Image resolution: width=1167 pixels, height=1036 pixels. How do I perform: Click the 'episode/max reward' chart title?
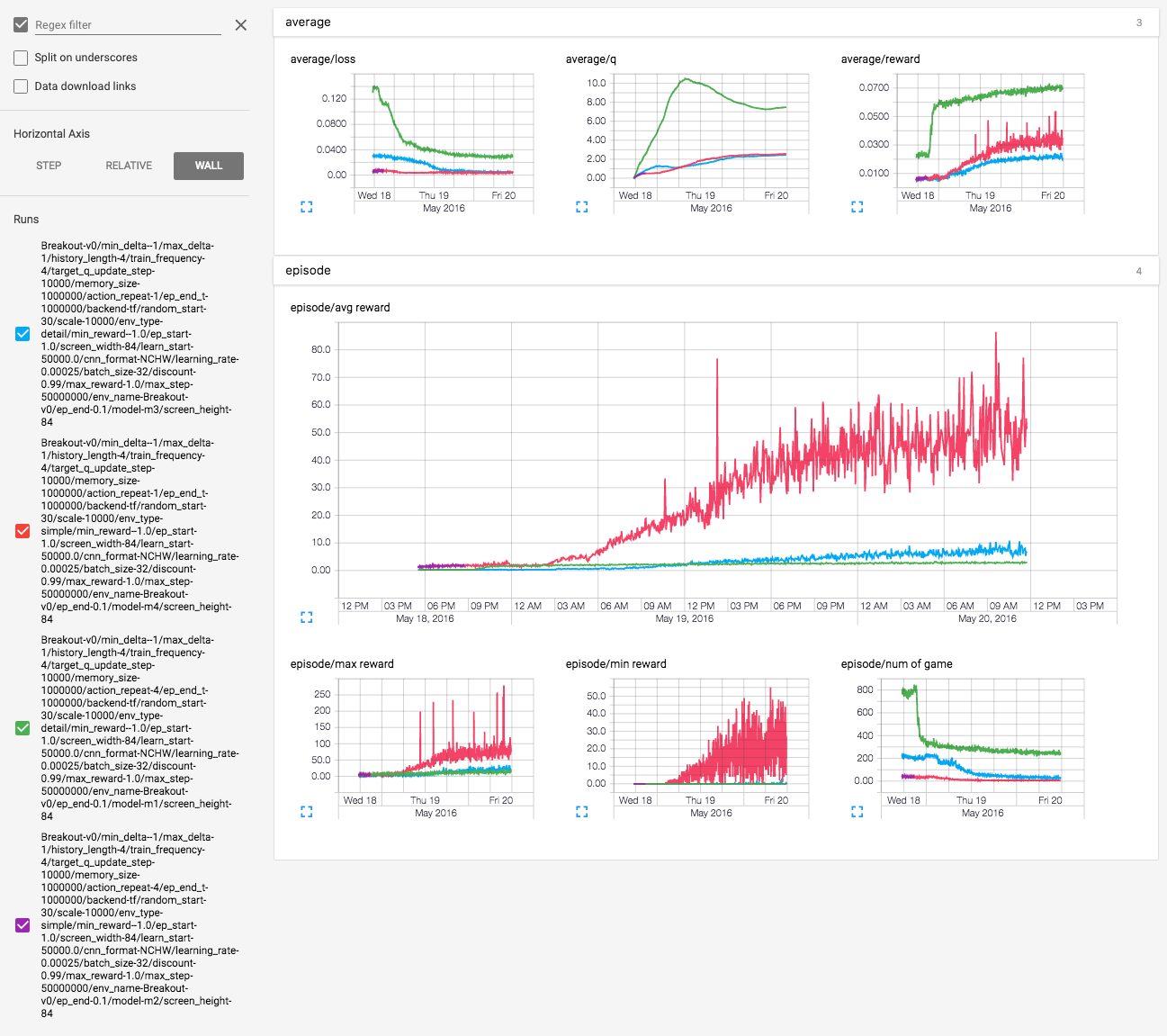[x=342, y=664]
